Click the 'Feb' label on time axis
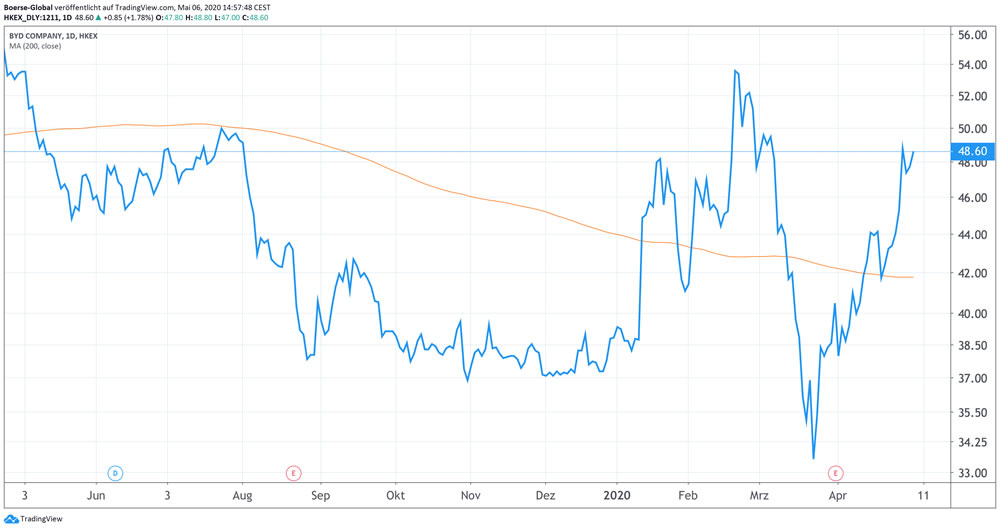The height and width of the screenshot is (530, 1000). pos(688,496)
